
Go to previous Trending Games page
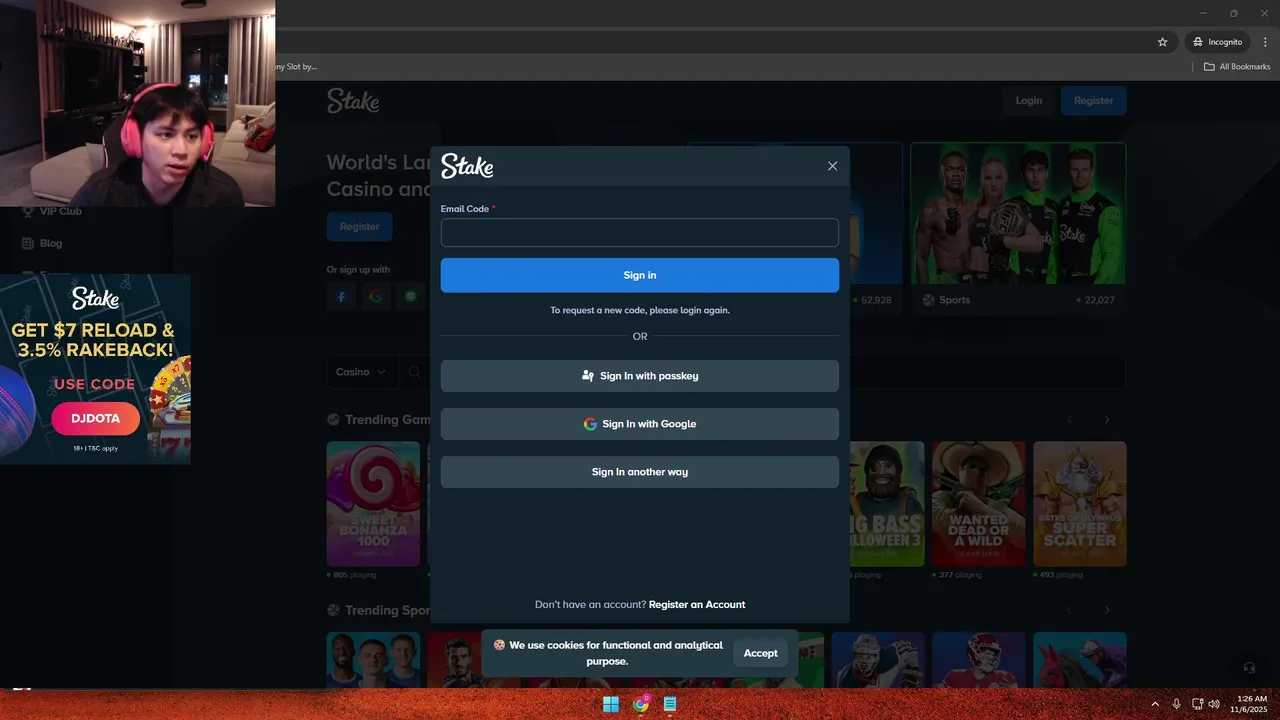1069,420
